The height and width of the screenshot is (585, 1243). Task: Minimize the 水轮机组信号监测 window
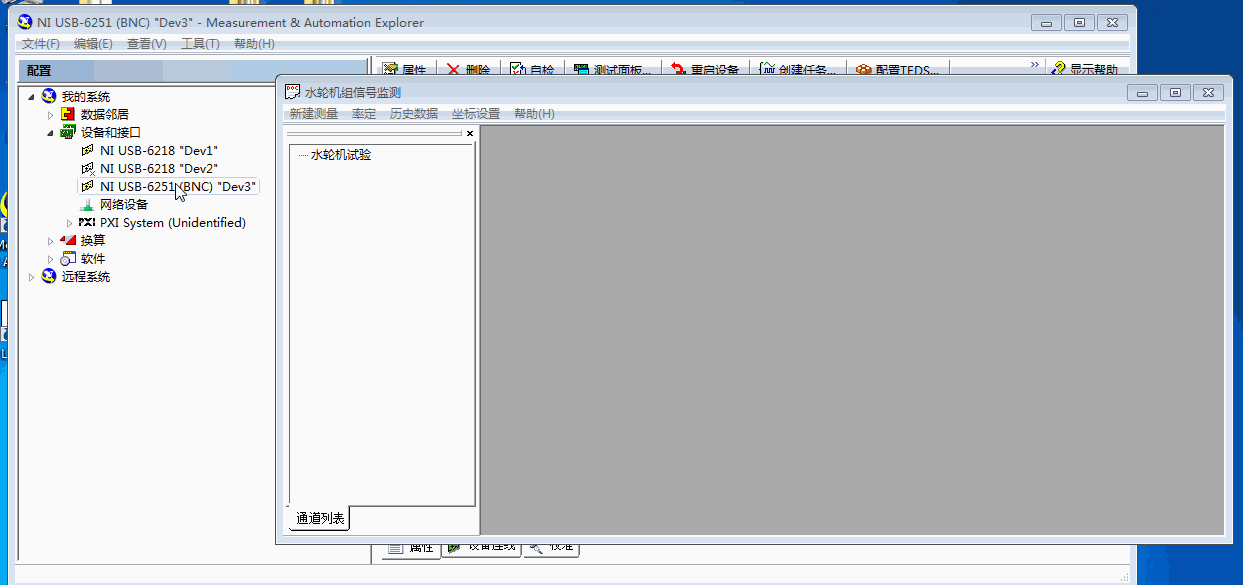click(x=1143, y=92)
